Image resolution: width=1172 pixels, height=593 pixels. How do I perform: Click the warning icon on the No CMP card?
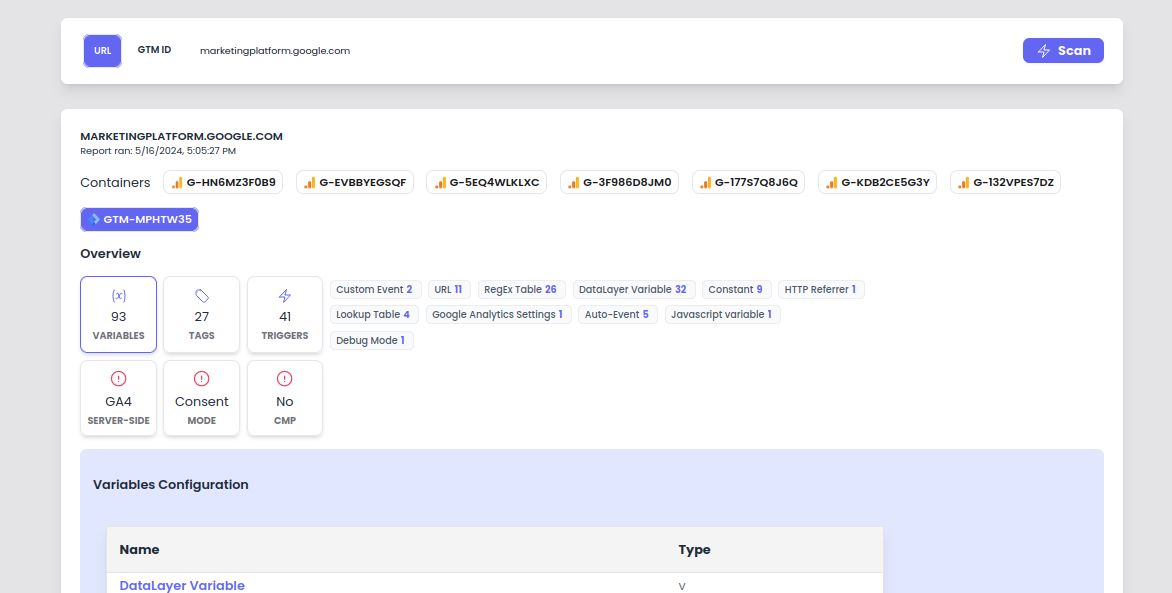coord(284,380)
